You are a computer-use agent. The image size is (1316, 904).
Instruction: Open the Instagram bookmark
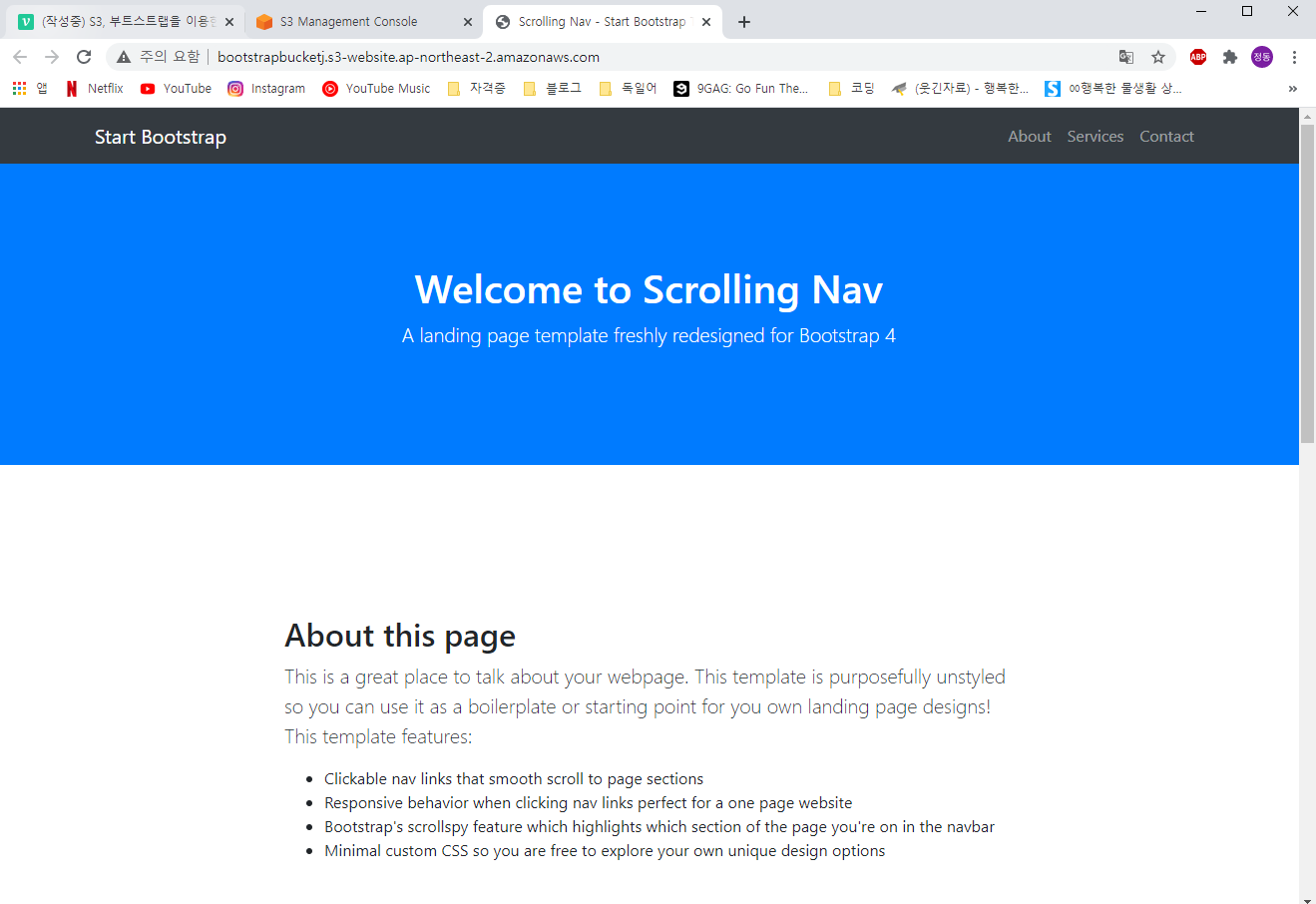(x=266, y=89)
